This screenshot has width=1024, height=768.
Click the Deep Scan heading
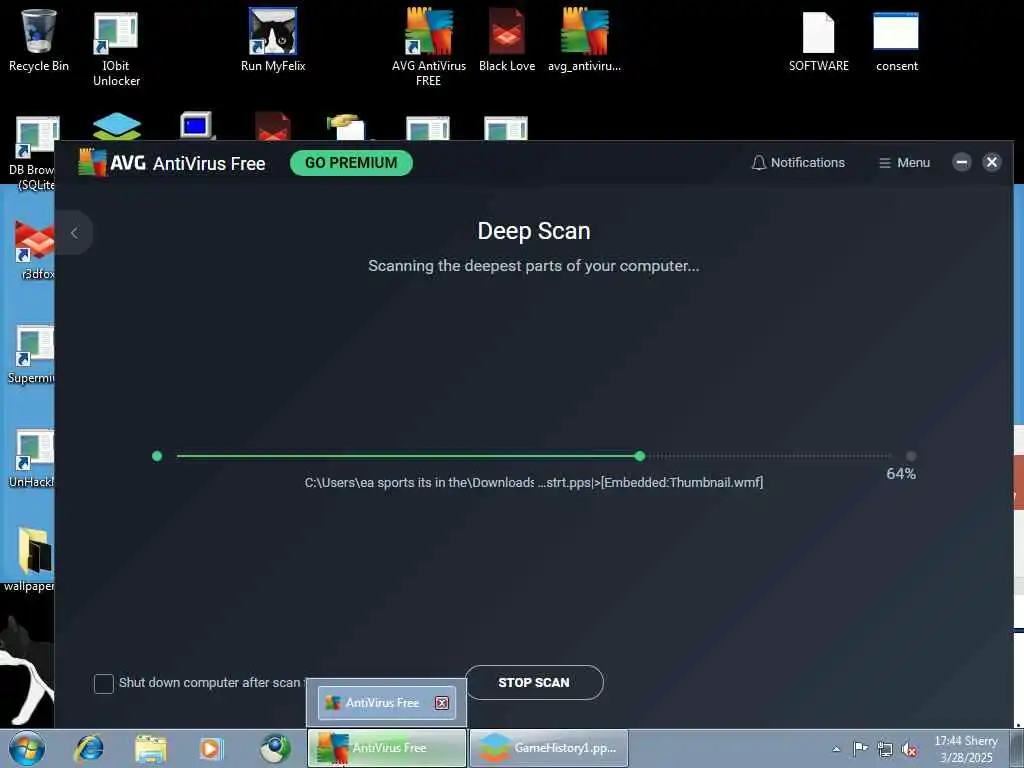coord(534,231)
